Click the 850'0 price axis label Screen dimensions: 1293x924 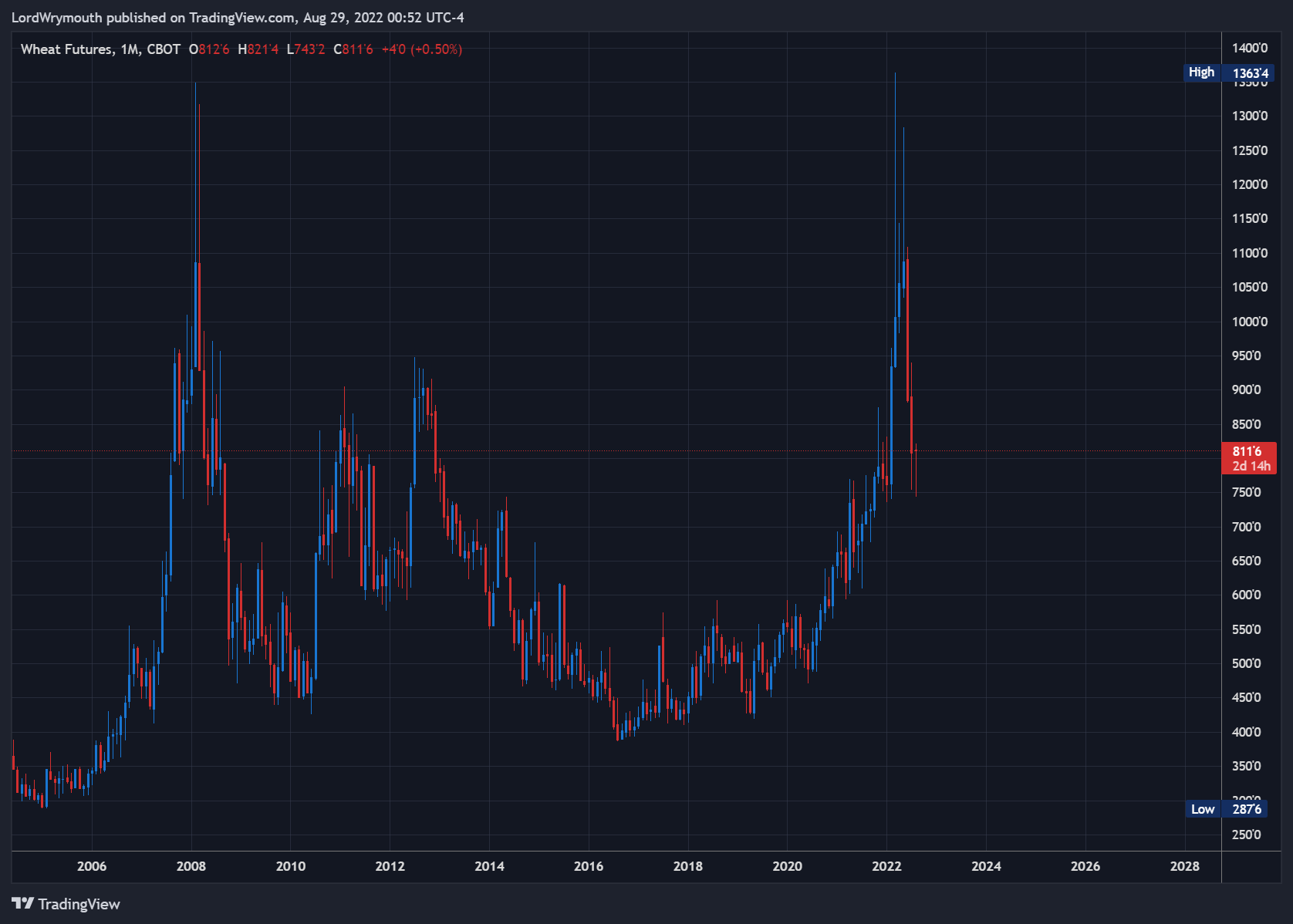click(x=1246, y=424)
